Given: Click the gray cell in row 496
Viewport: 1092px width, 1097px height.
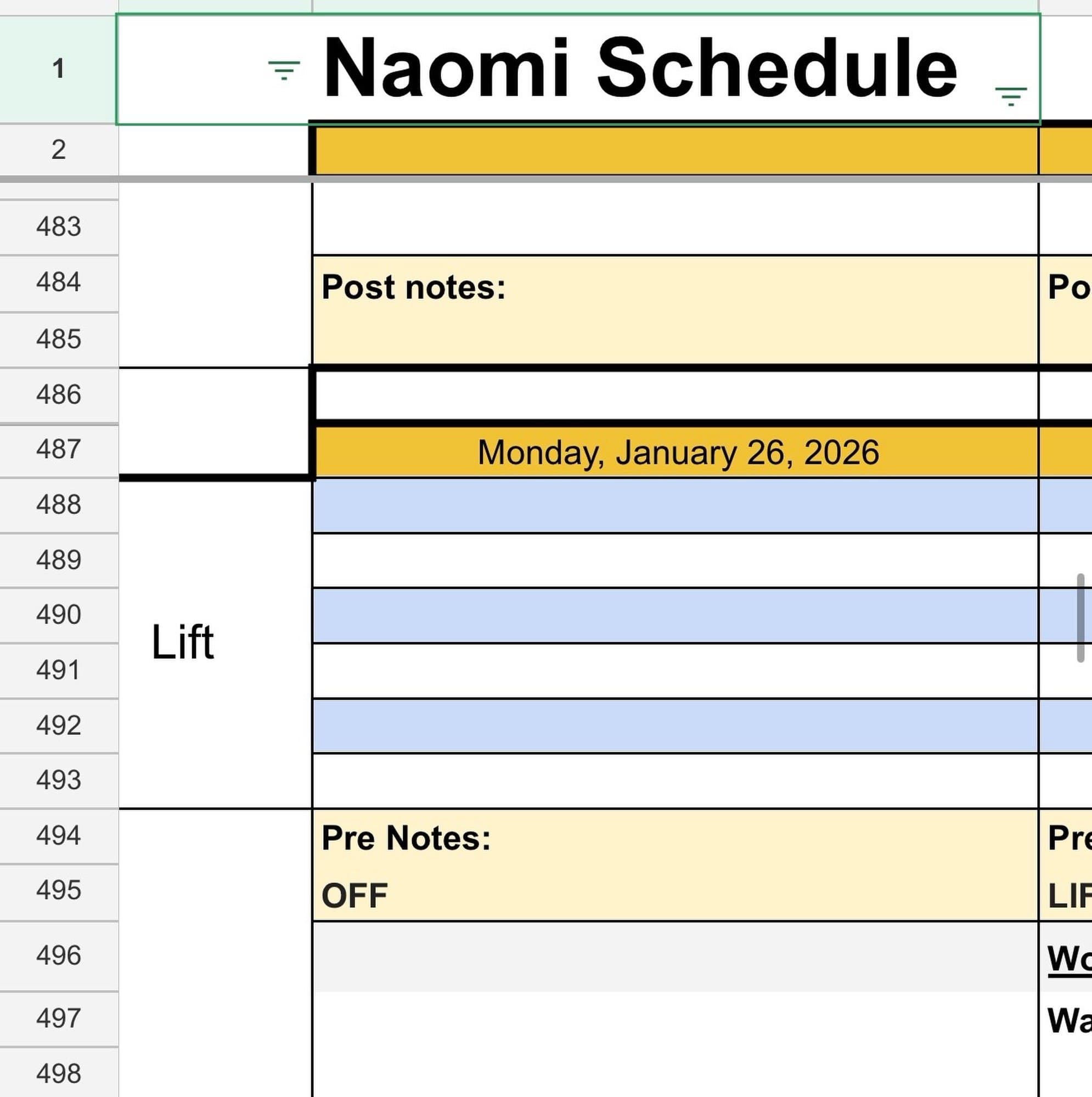Looking at the screenshot, I should coord(674,957).
